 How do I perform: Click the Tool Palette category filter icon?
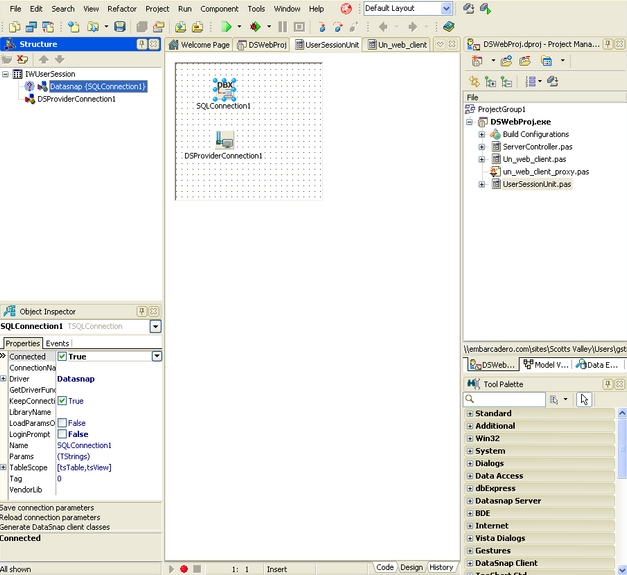point(554,399)
